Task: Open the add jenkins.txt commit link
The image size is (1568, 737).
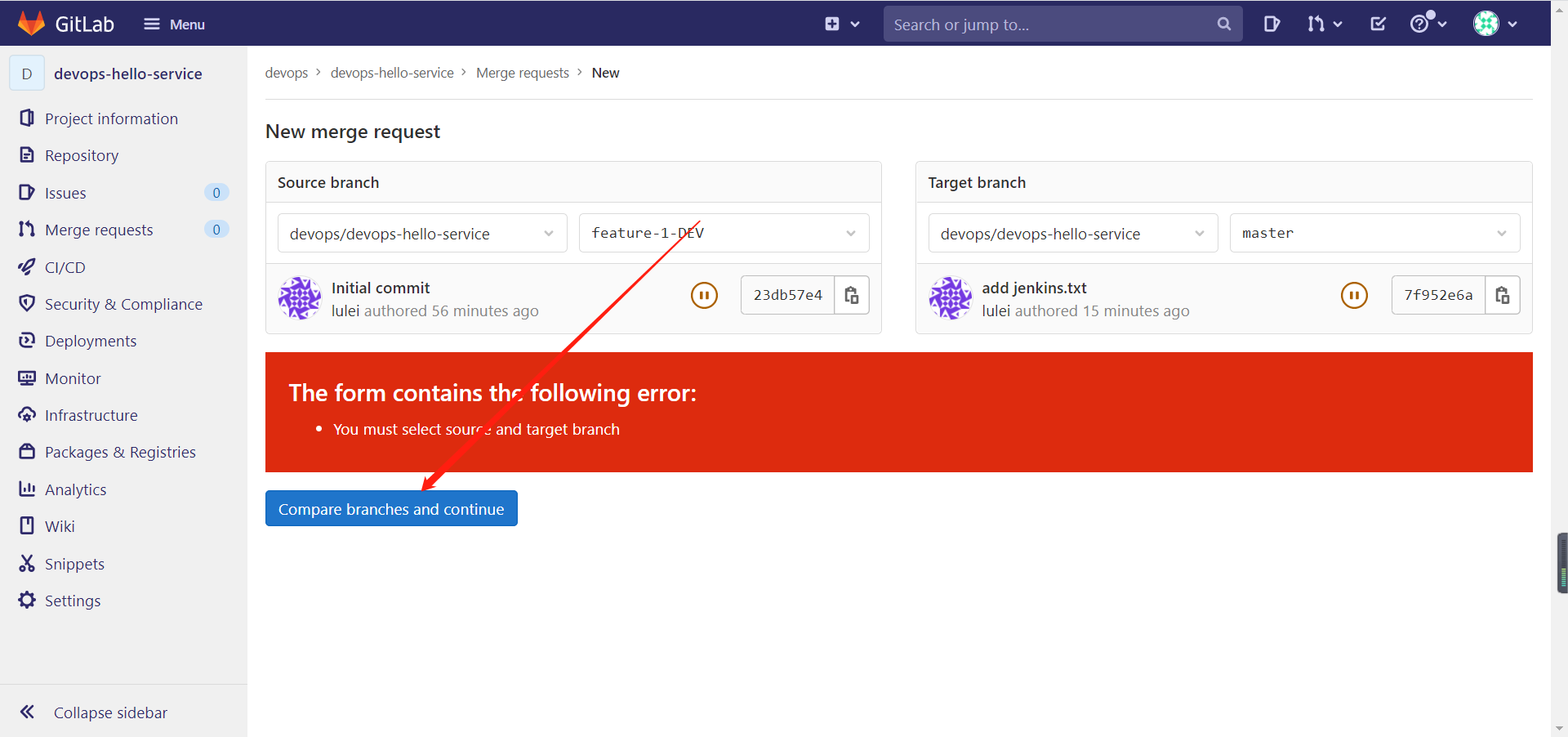Action: click(1034, 288)
